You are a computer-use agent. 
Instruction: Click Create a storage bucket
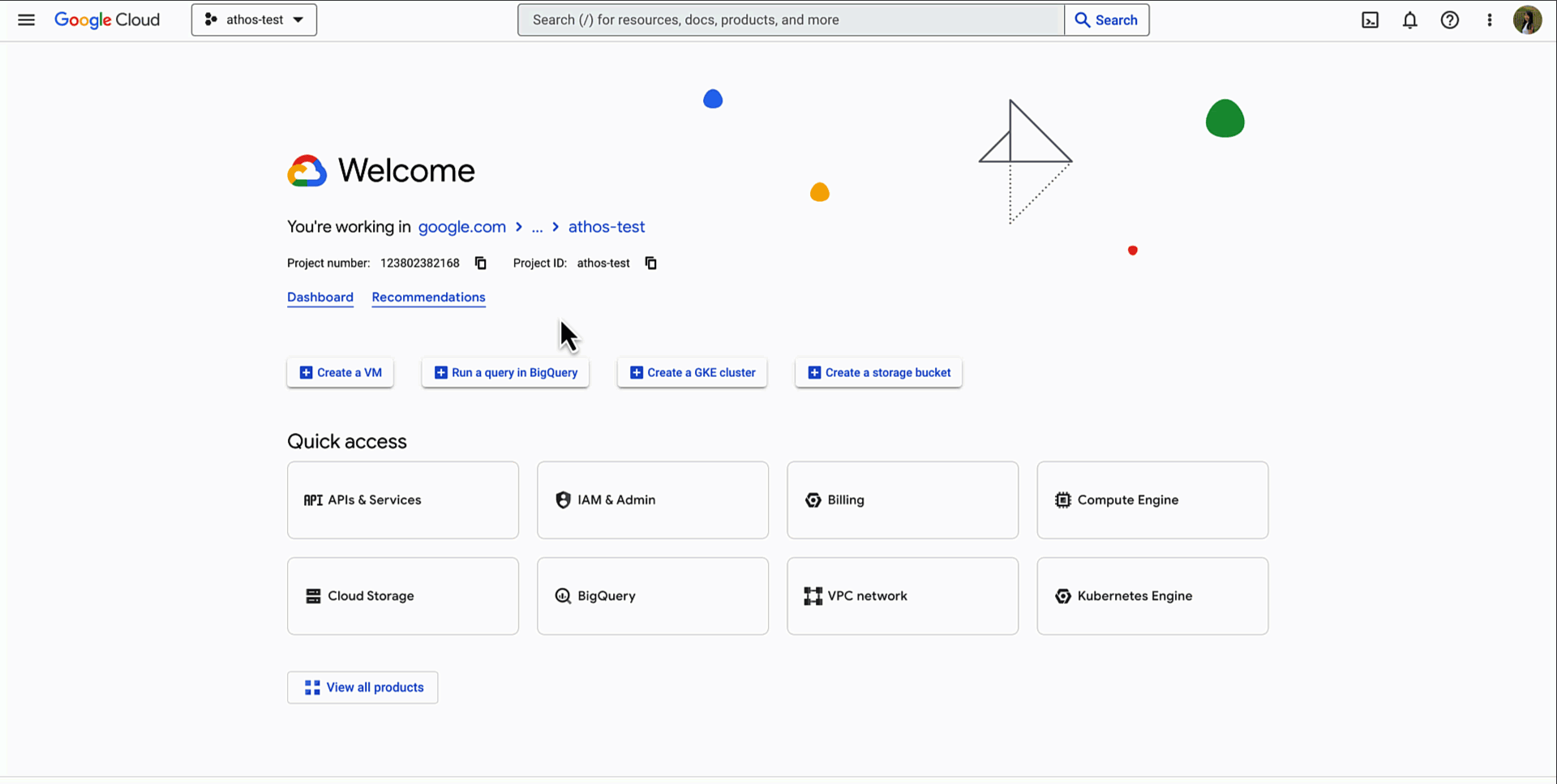[879, 373]
